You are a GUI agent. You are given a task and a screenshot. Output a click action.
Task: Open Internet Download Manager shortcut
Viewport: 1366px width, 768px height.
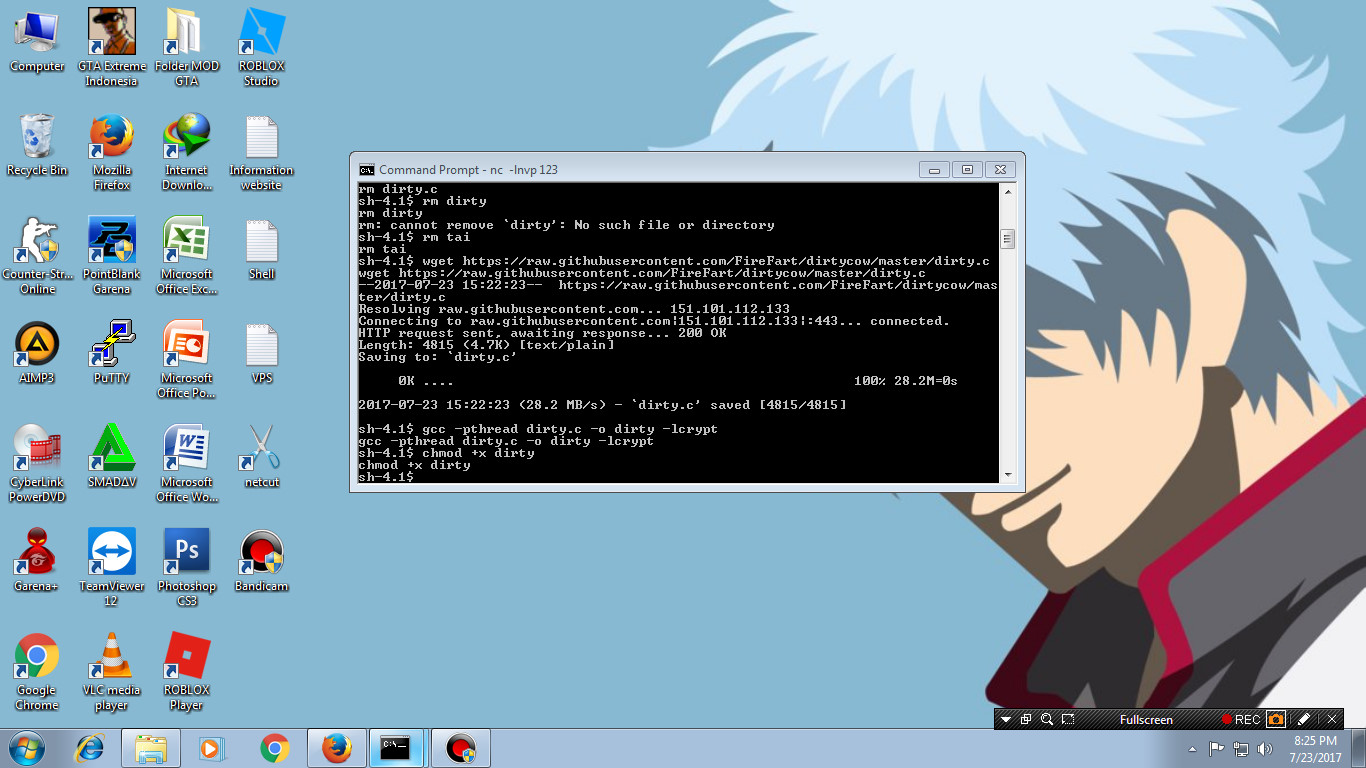[x=186, y=151]
